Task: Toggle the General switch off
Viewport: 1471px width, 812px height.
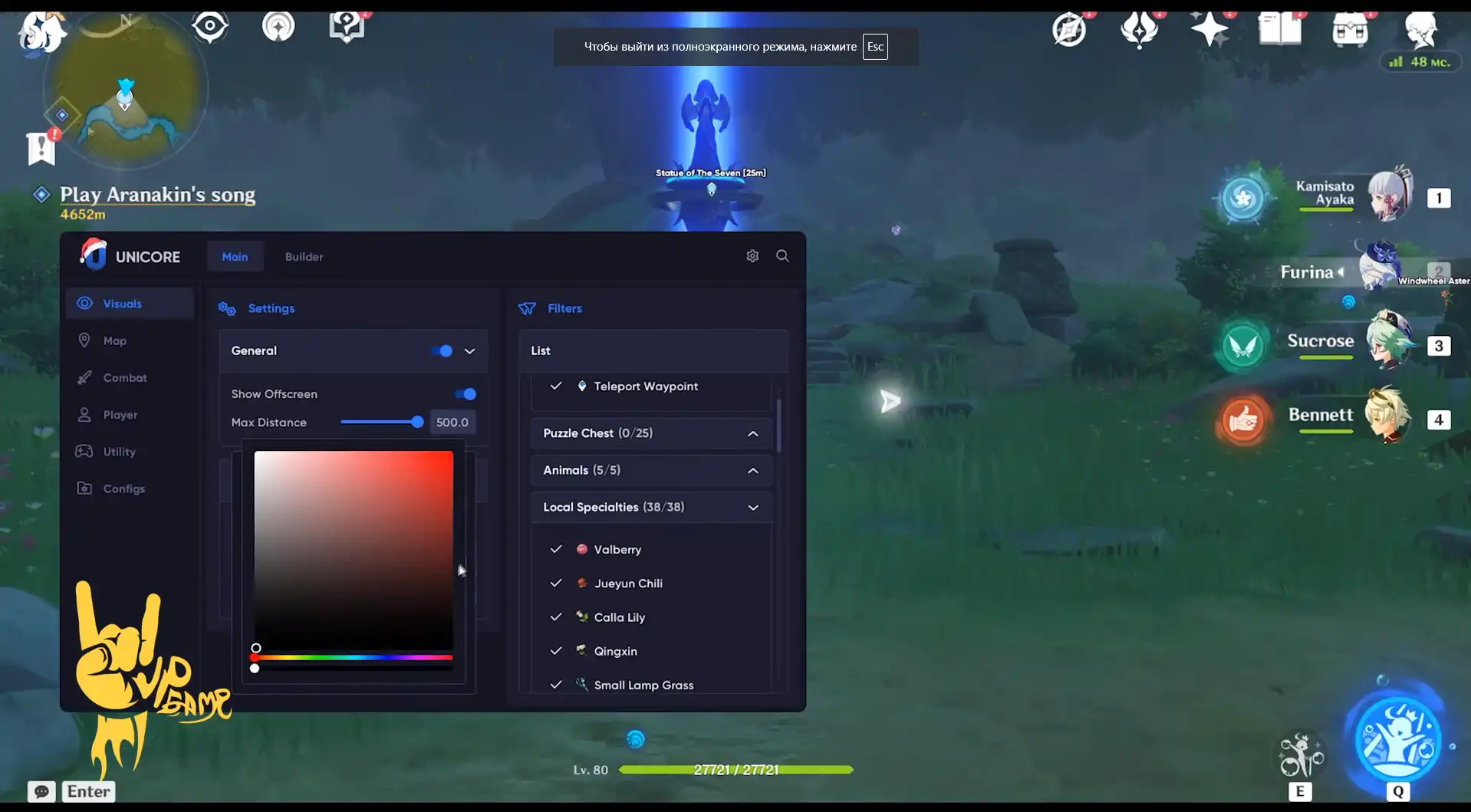Action: tap(442, 351)
